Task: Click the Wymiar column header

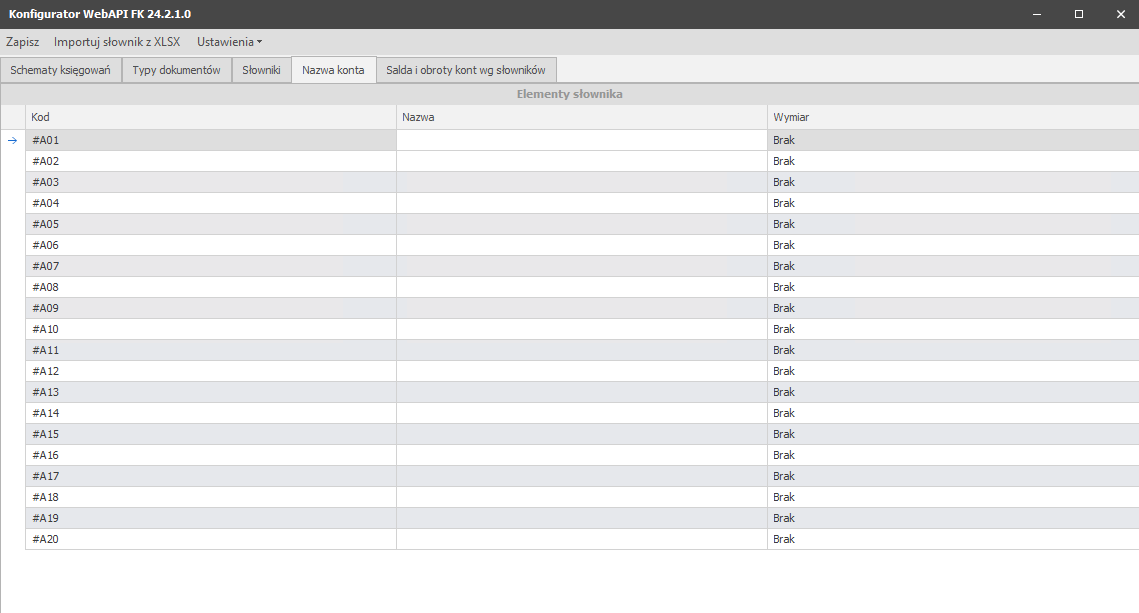Action: pyautogui.click(x=950, y=117)
